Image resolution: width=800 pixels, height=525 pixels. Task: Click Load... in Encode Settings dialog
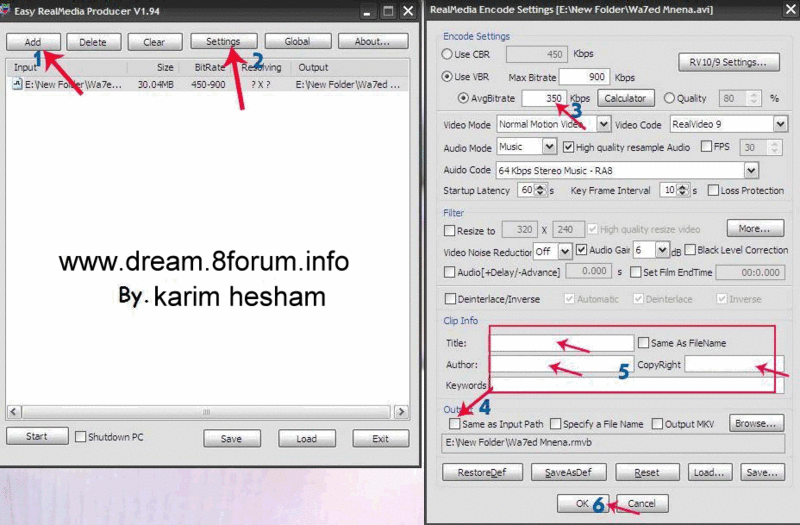(x=710, y=472)
